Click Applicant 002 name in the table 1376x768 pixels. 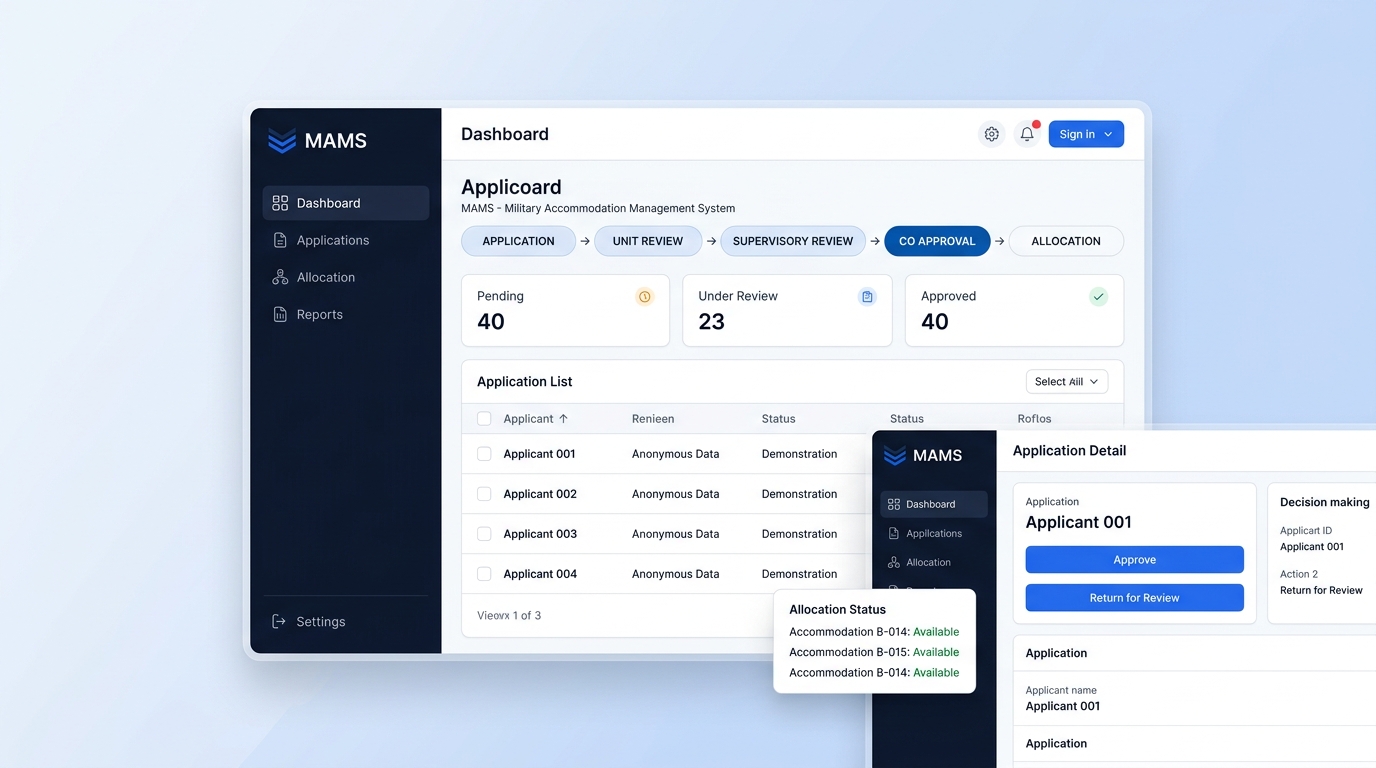[540, 494]
